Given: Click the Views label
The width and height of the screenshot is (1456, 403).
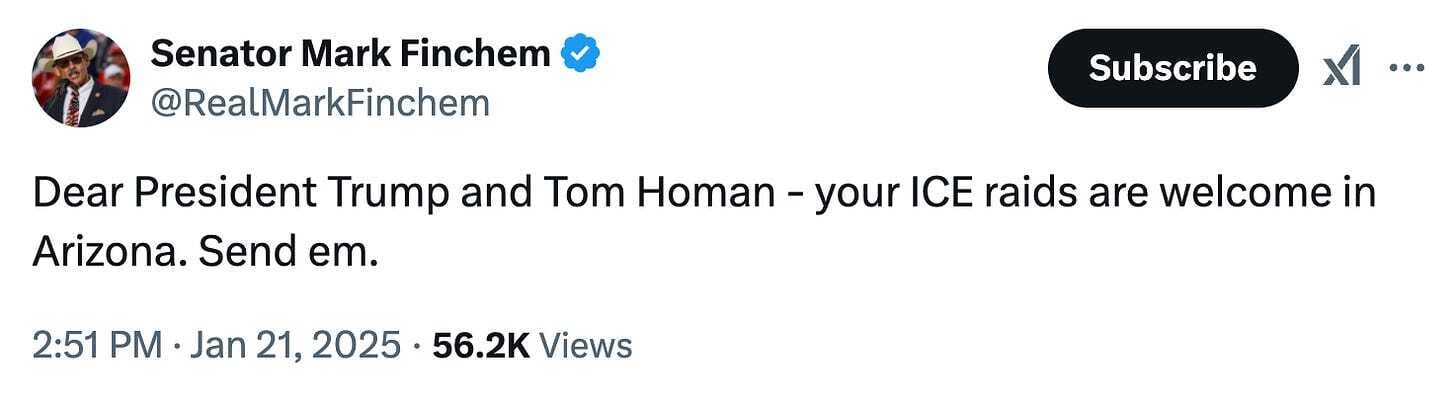Looking at the screenshot, I should (585, 345).
